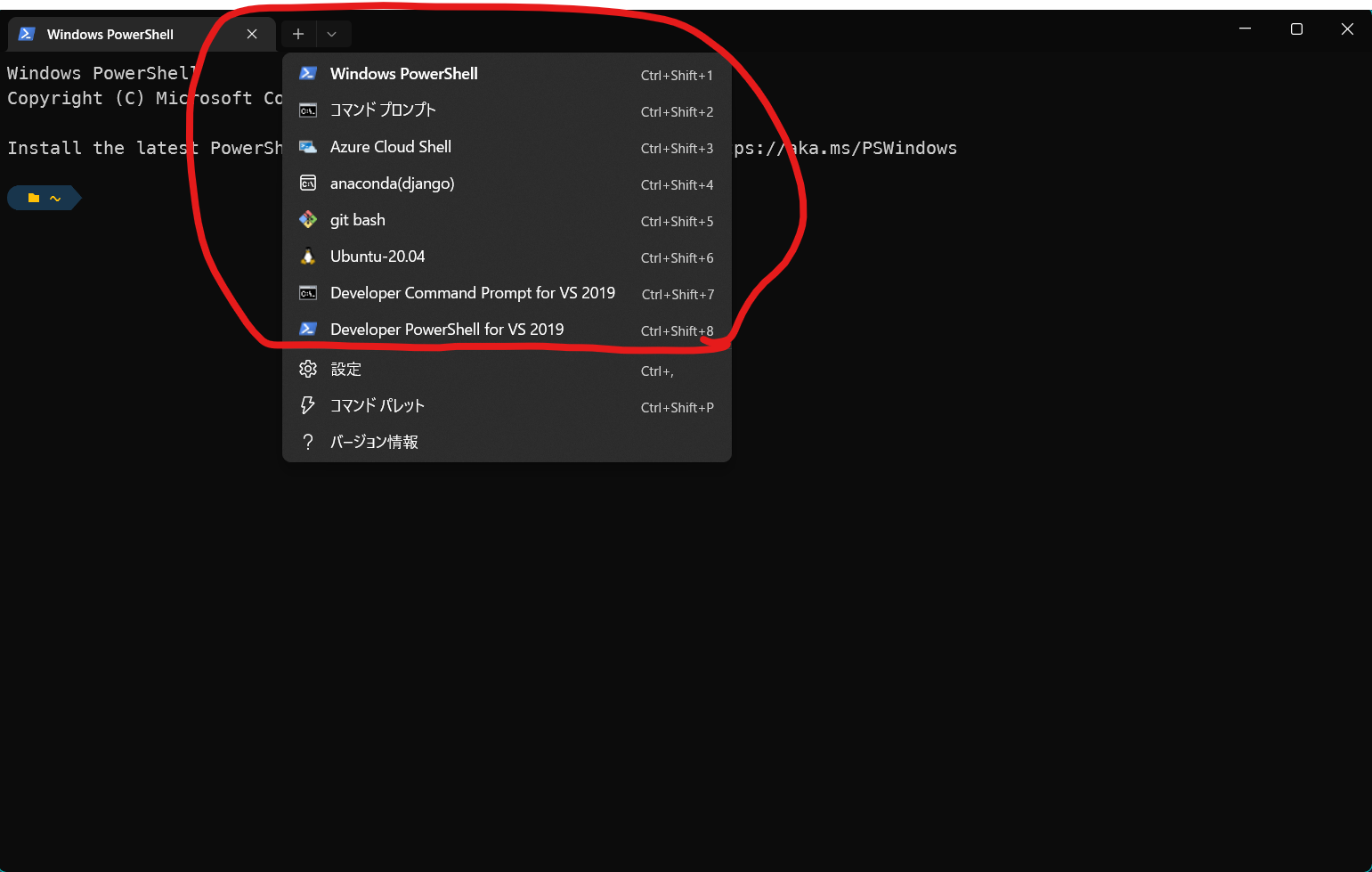This screenshot has height=872, width=1372.
Task: Open Developer PowerShell for VS 2019
Action: pos(507,330)
